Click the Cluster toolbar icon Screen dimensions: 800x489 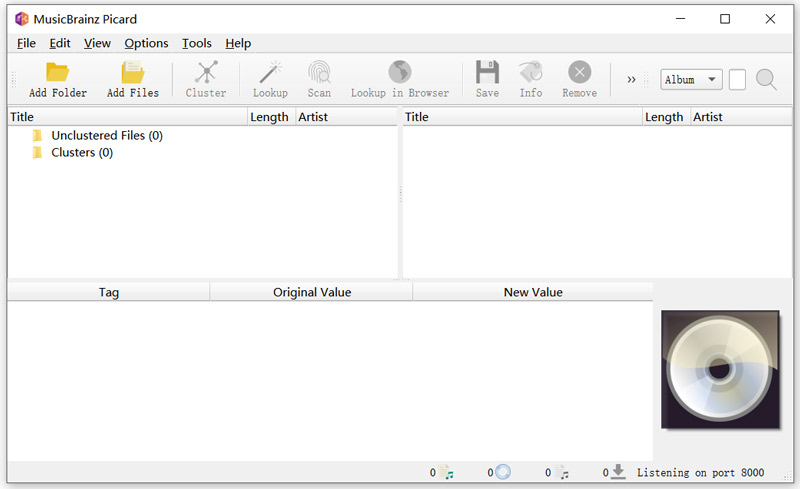(206, 72)
